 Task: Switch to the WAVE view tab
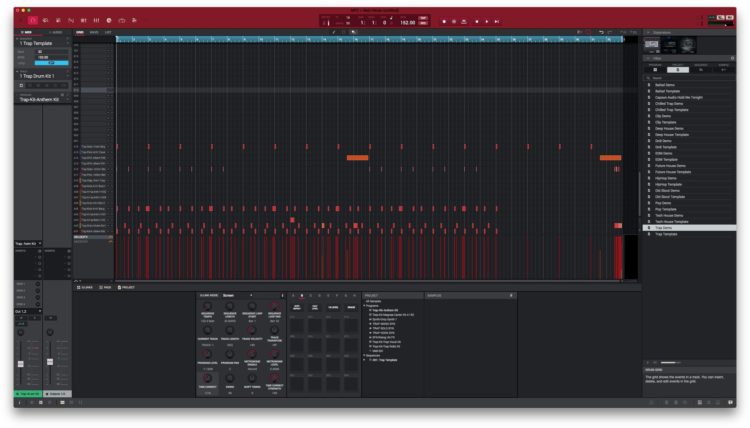[94, 33]
